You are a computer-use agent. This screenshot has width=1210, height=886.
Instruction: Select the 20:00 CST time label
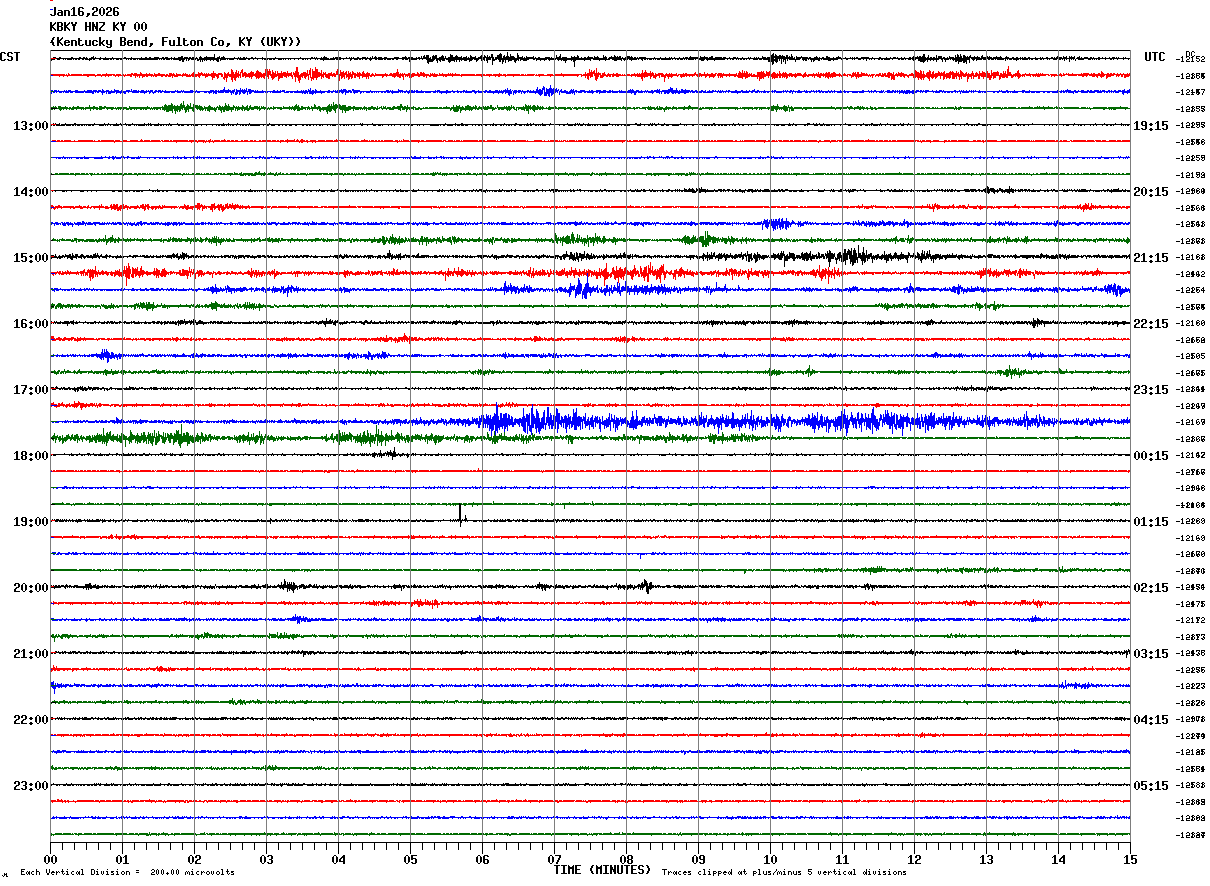pos(31,588)
